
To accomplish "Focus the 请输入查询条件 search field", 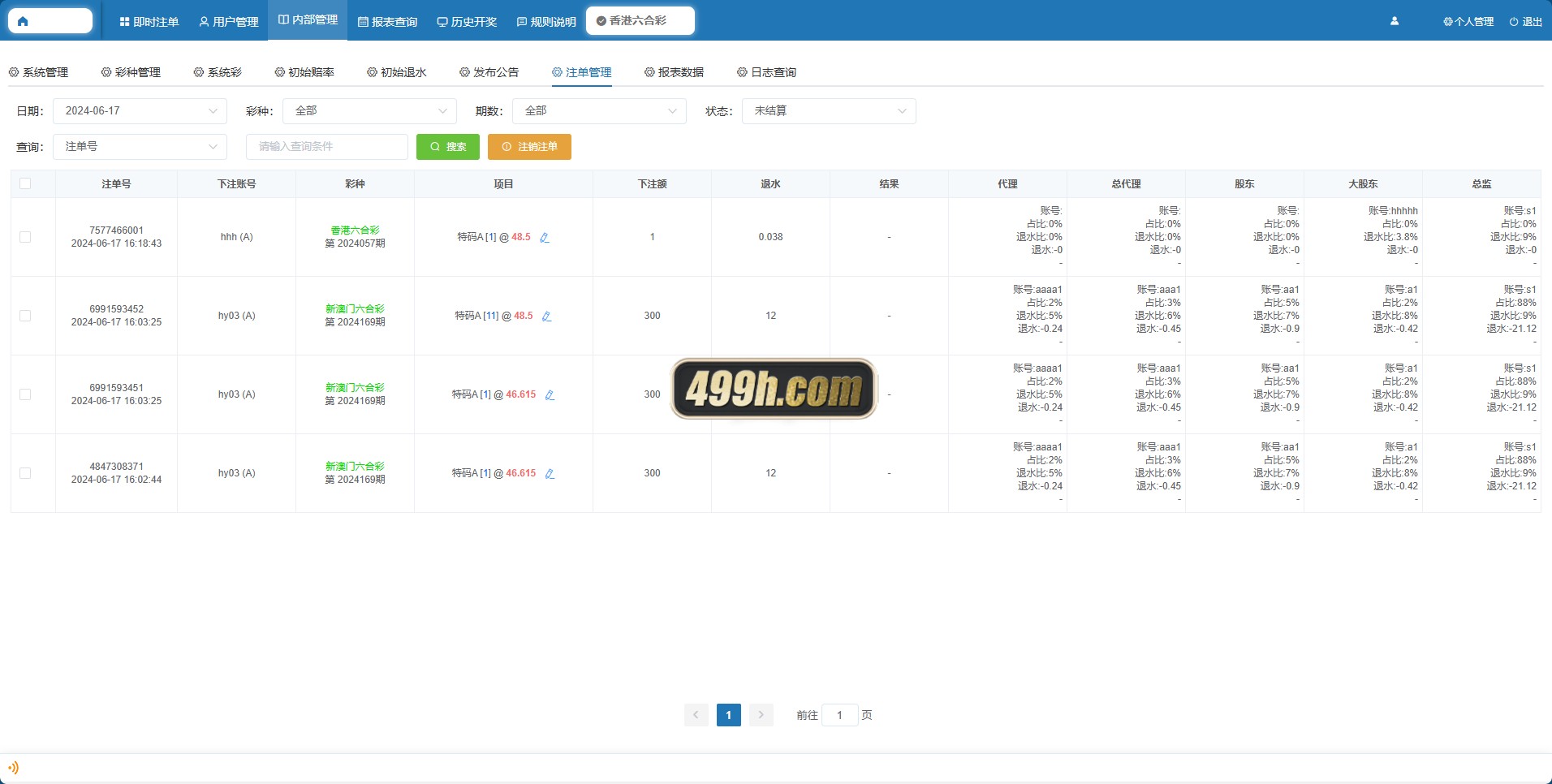I will coord(327,147).
